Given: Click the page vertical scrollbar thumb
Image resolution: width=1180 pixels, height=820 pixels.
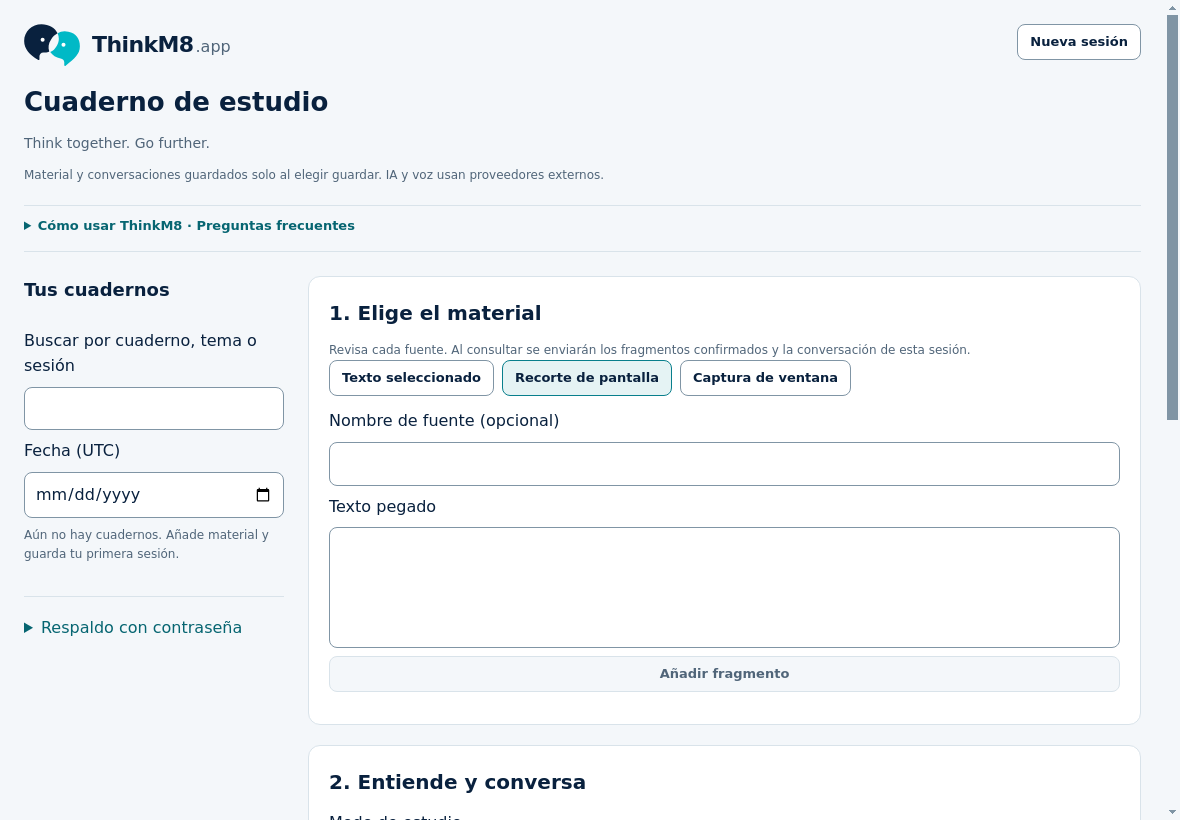Looking at the screenshot, I should pyautogui.click(x=1172, y=218).
